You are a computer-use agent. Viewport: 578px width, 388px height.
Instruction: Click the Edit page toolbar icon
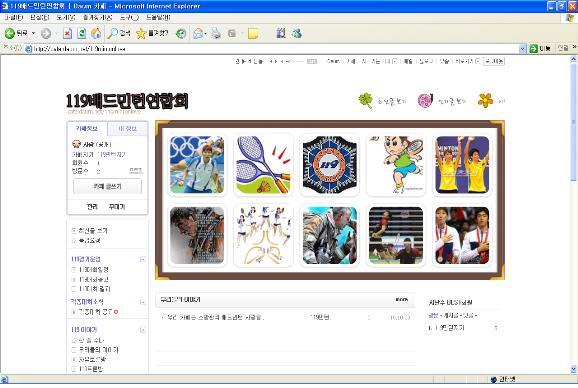pyautogui.click(x=232, y=34)
